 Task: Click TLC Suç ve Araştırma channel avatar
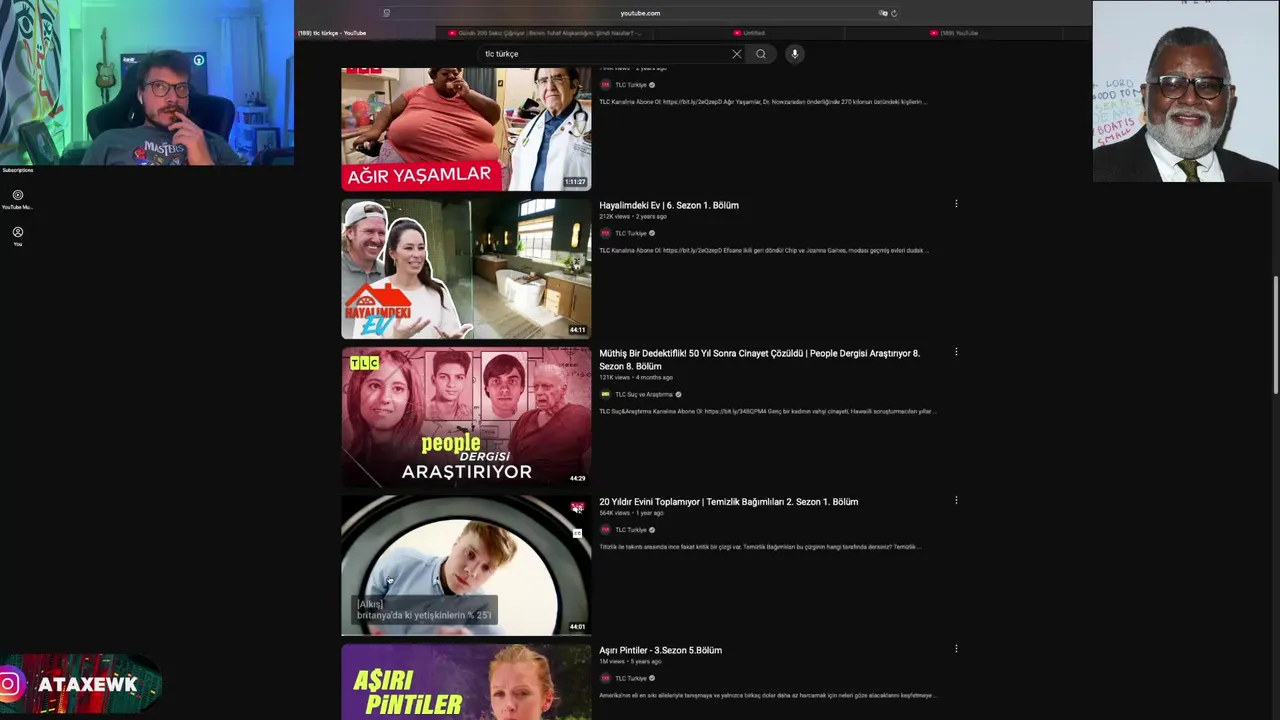click(605, 394)
